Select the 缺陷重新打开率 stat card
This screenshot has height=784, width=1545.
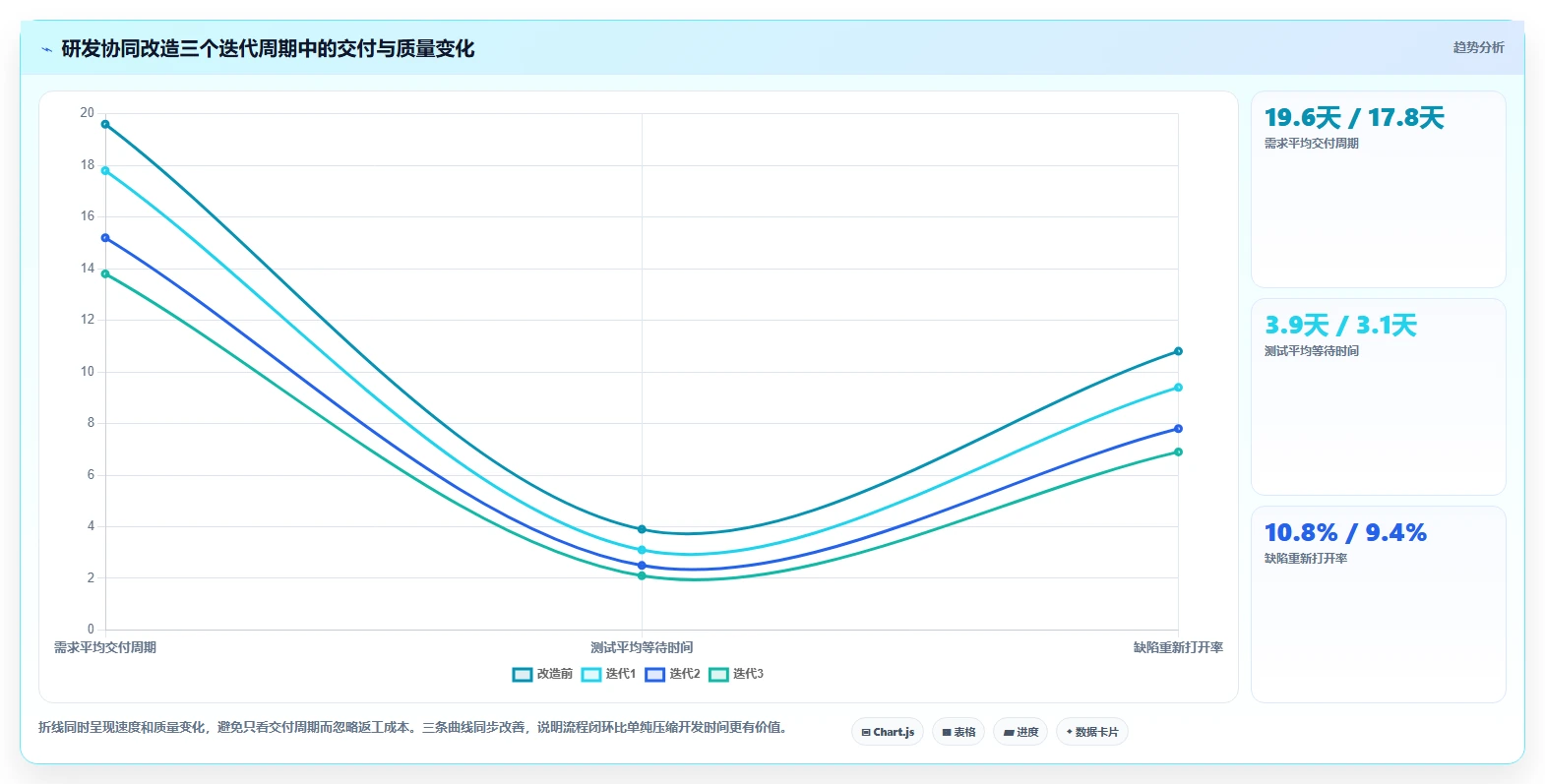point(1378,605)
